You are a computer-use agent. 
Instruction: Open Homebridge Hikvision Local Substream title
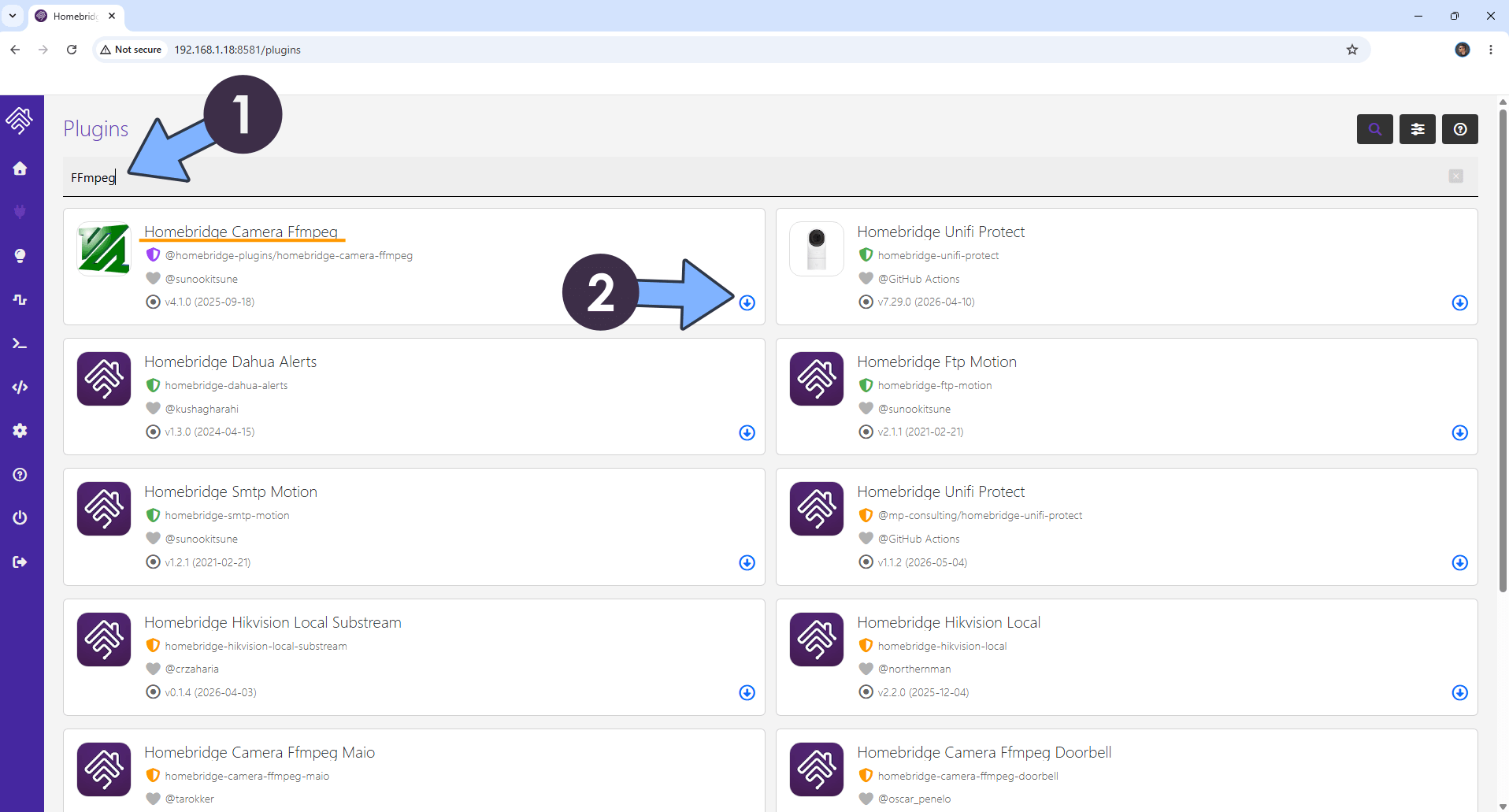(x=273, y=622)
